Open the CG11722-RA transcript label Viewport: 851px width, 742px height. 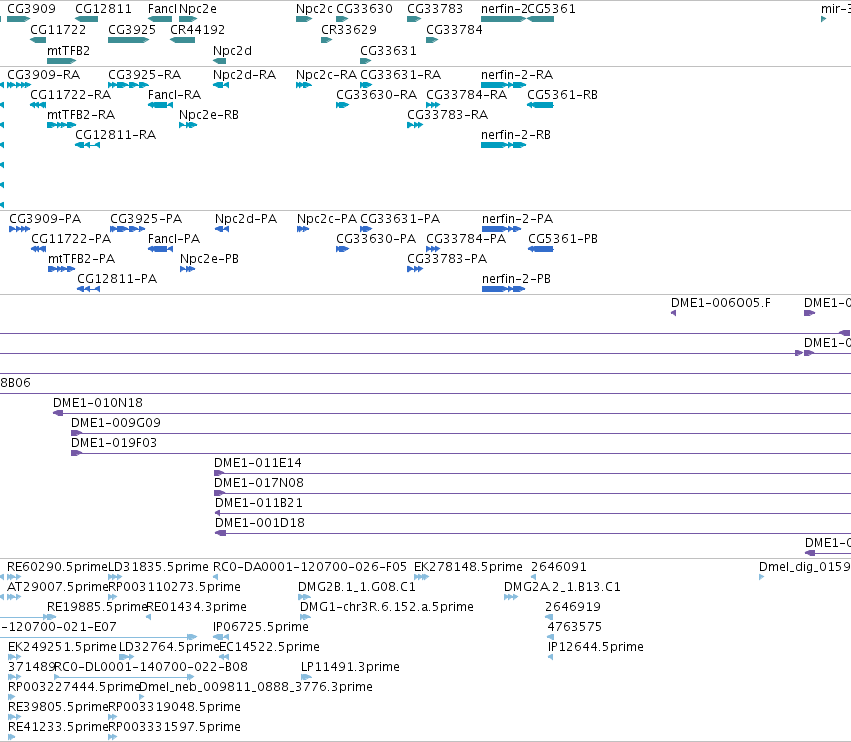(x=71, y=95)
